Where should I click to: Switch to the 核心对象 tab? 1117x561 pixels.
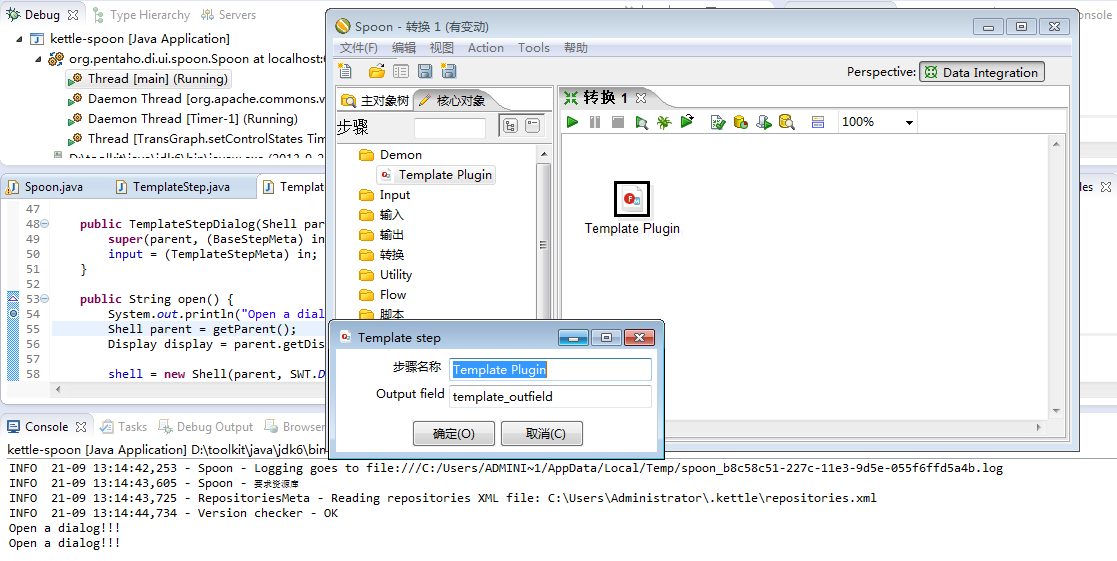452,100
